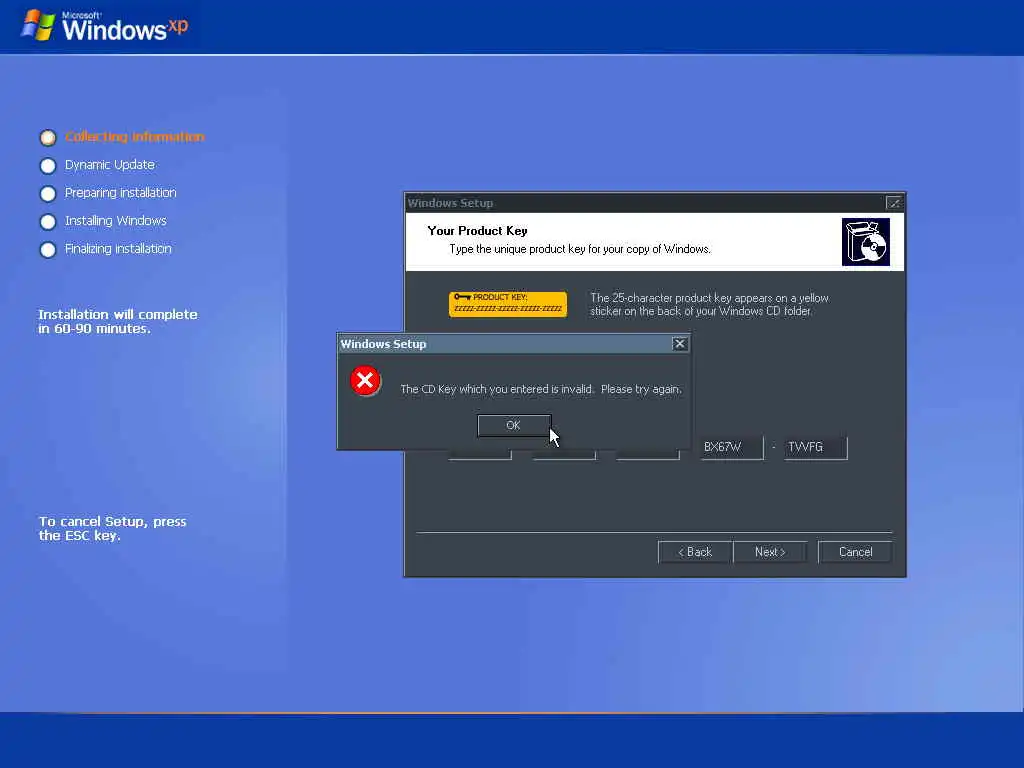This screenshot has width=1024, height=768.
Task: Click the 'To cancel Setup, press the ESC key' text
Action: [x=112, y=528]
